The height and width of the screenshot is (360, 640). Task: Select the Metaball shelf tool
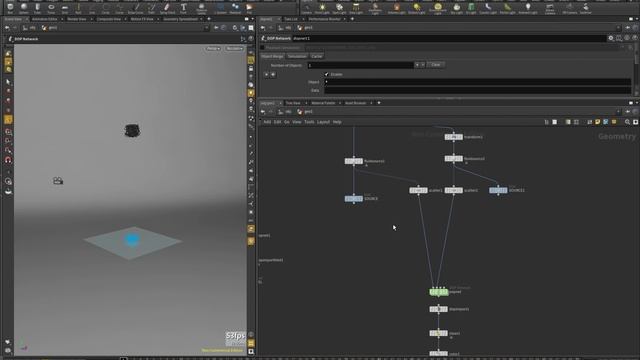click(235, 8)
